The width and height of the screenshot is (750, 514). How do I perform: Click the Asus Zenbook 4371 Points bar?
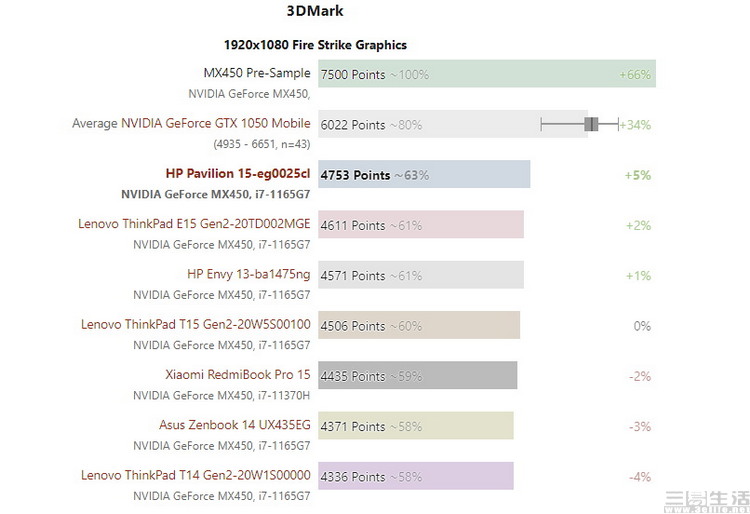click(415, 426)
